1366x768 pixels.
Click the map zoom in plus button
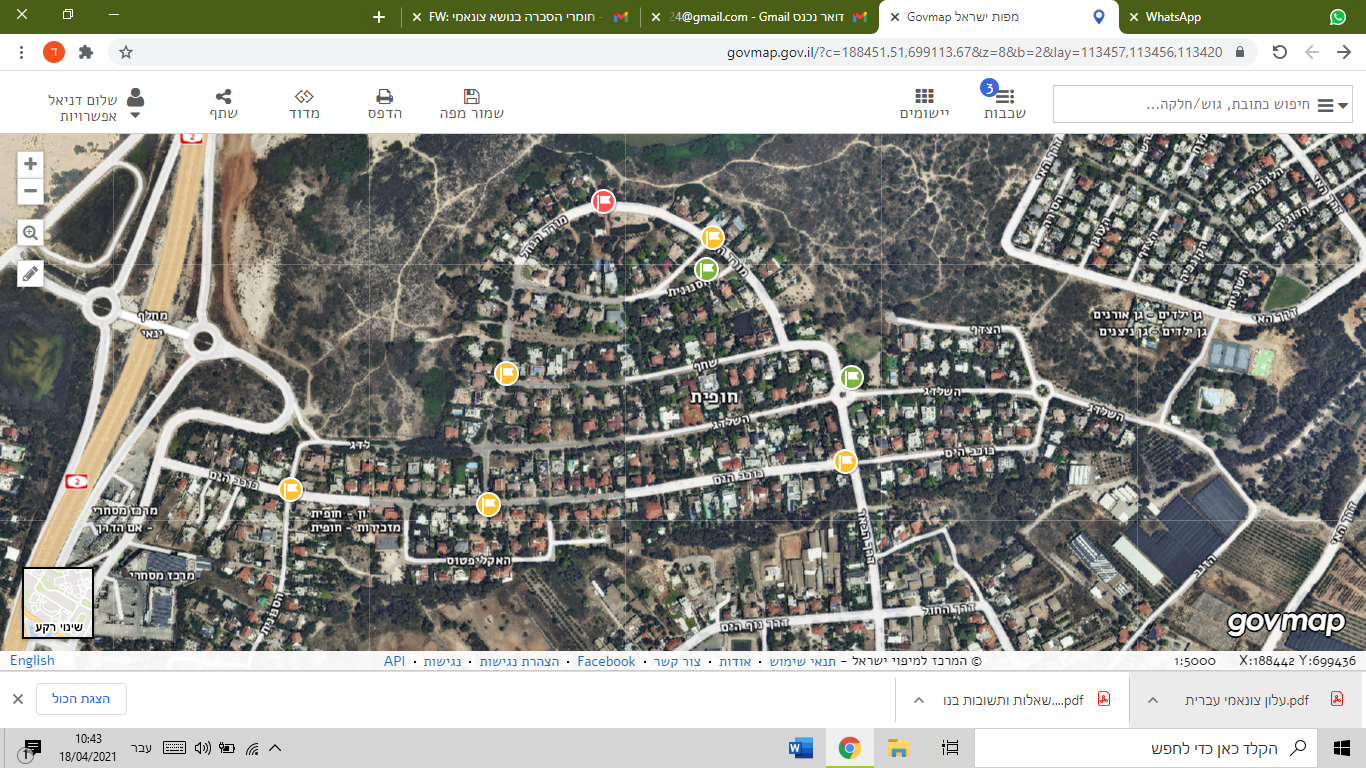pos(30,164)
